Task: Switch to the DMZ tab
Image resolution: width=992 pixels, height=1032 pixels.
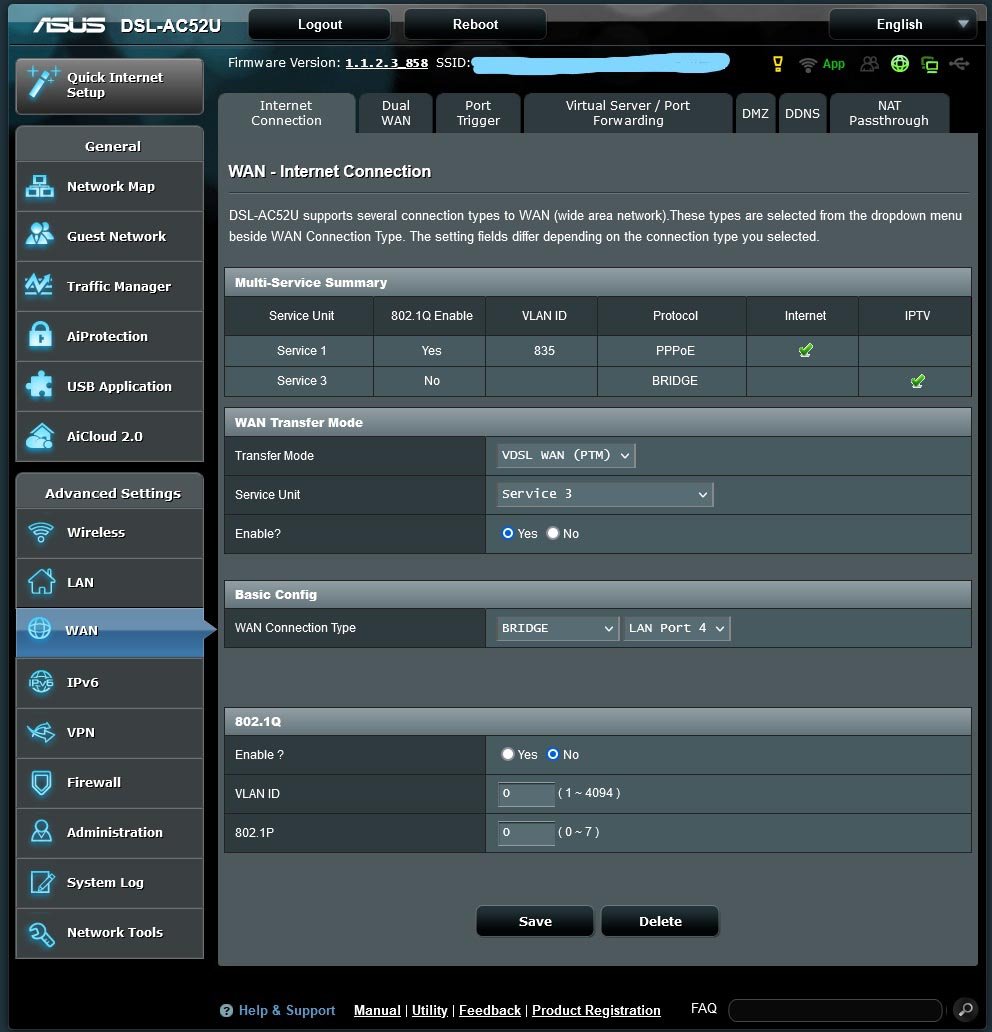Action: pyautogui.click(x=755, y=113)
